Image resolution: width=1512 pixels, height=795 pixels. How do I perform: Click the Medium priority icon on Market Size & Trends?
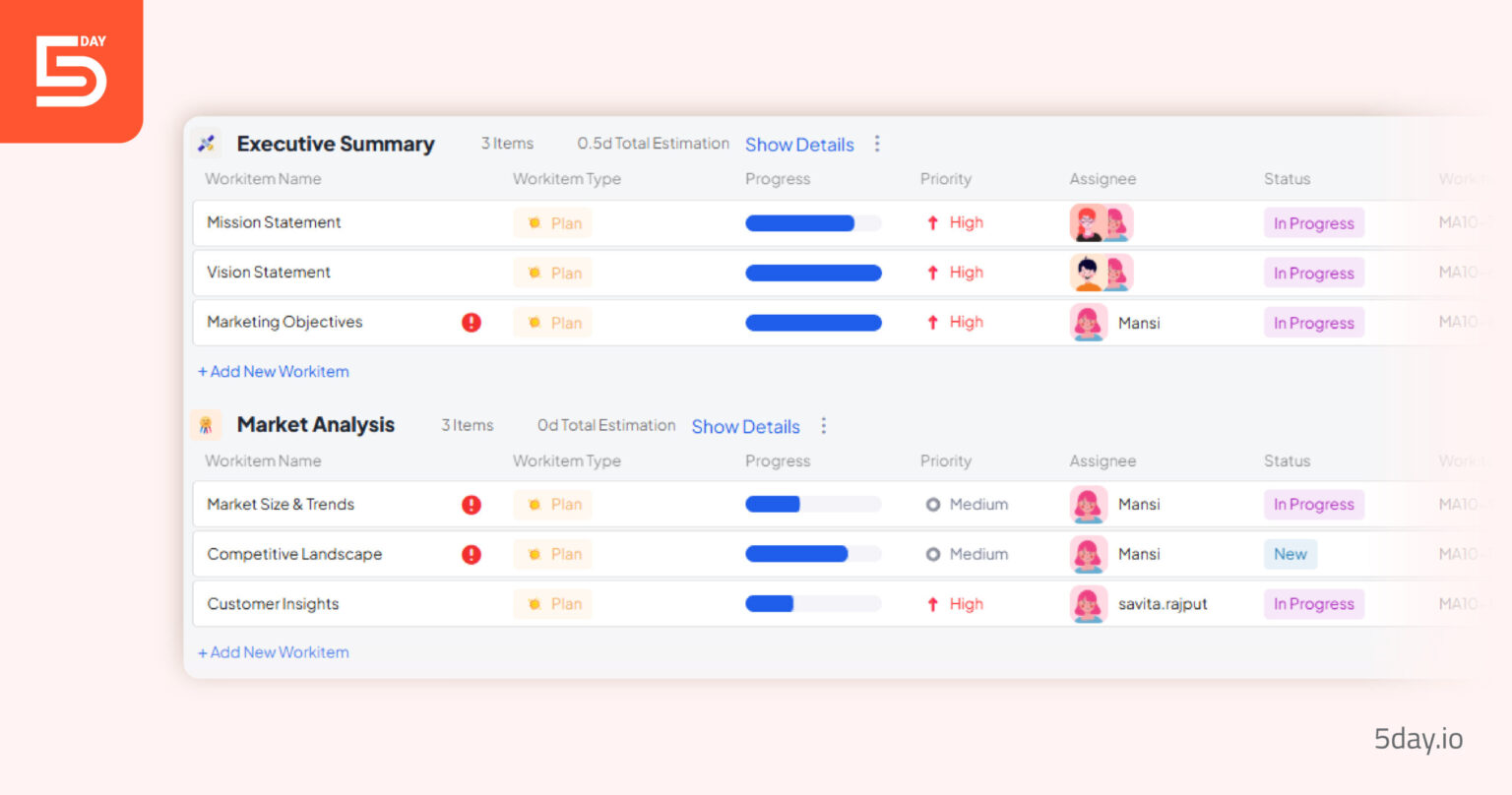pyautogui.click(x=933, y=504)
